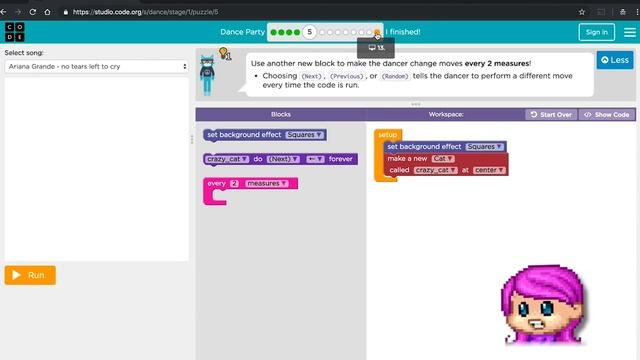Click the lightbulb hint icon
Viewport: 640px width, 360px height.
click(x=224, y=53)
